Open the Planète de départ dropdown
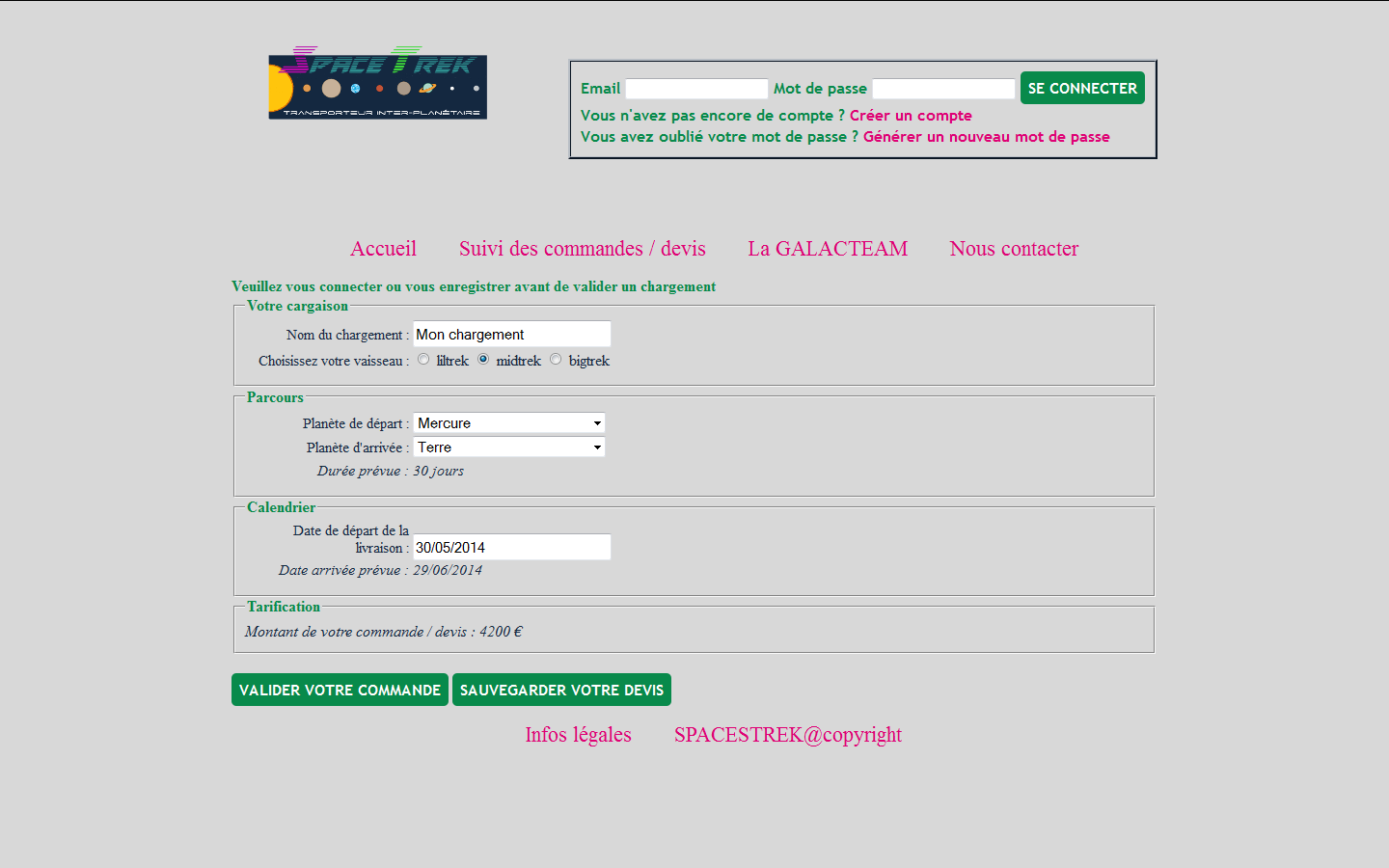 [509, 423]
